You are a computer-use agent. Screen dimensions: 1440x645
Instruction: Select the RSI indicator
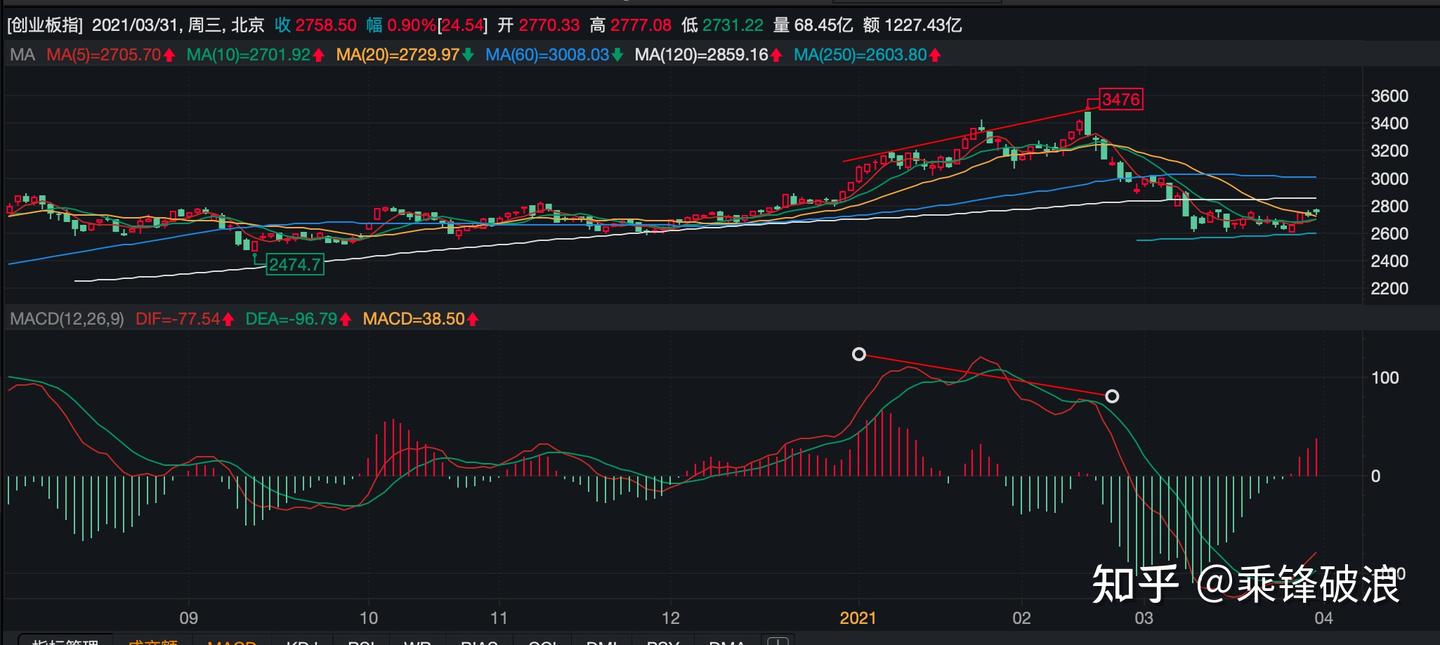click(360, 640)
